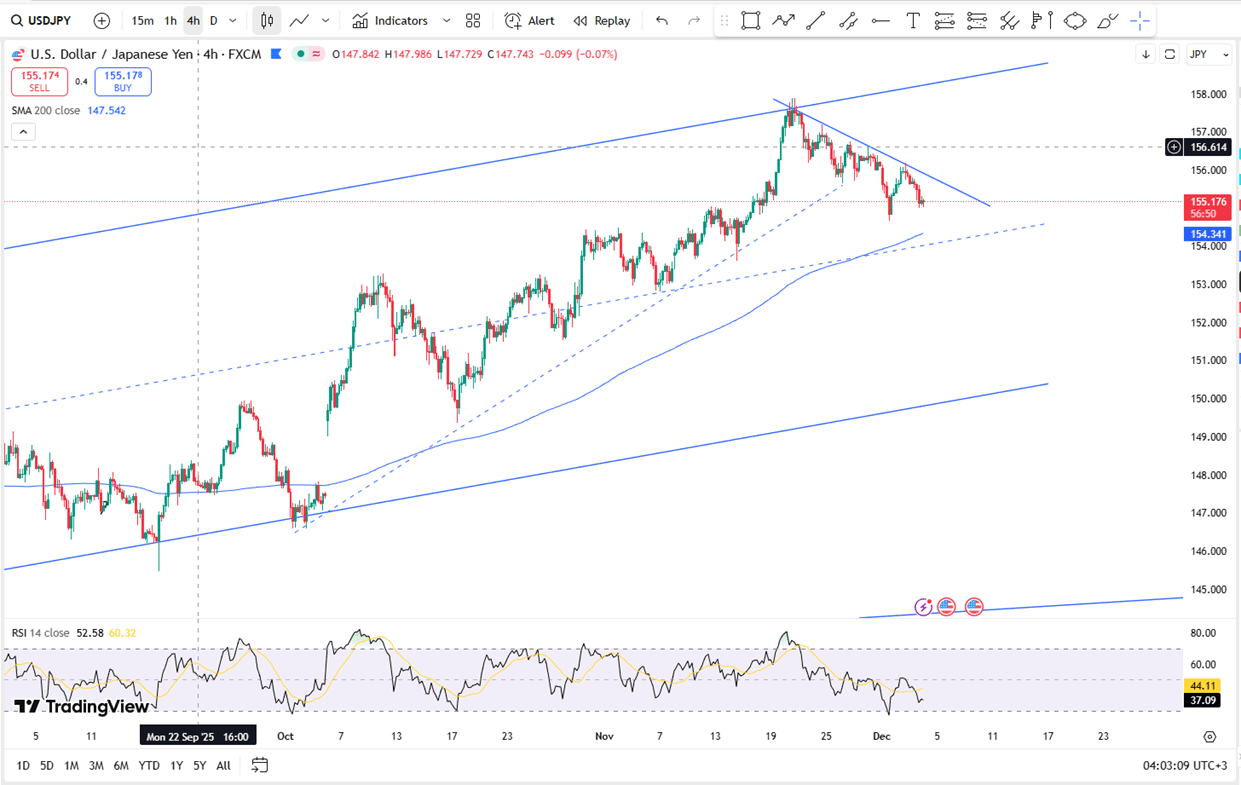The height and width of the screenshot is (785, 1241).
Task: Open the layout setup grid icon
Action: [x=473, y=21]
